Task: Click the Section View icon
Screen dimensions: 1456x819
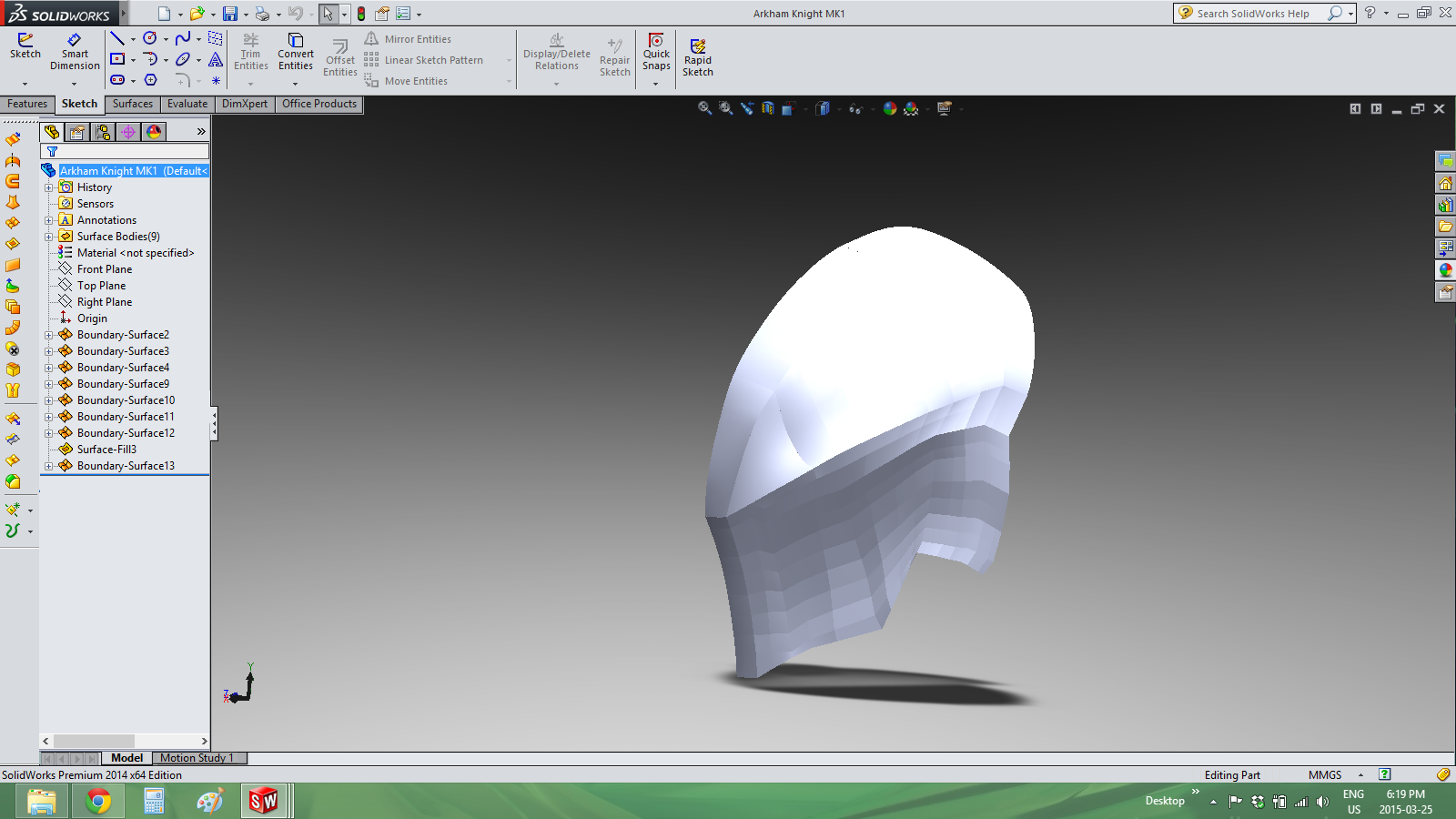Action: click(767, 108)
